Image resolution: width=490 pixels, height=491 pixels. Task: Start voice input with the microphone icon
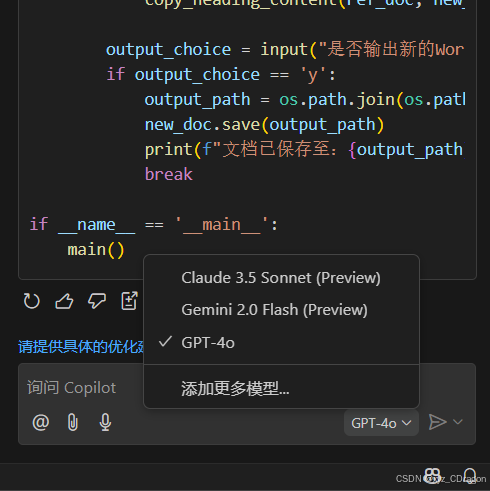(105, 422)
